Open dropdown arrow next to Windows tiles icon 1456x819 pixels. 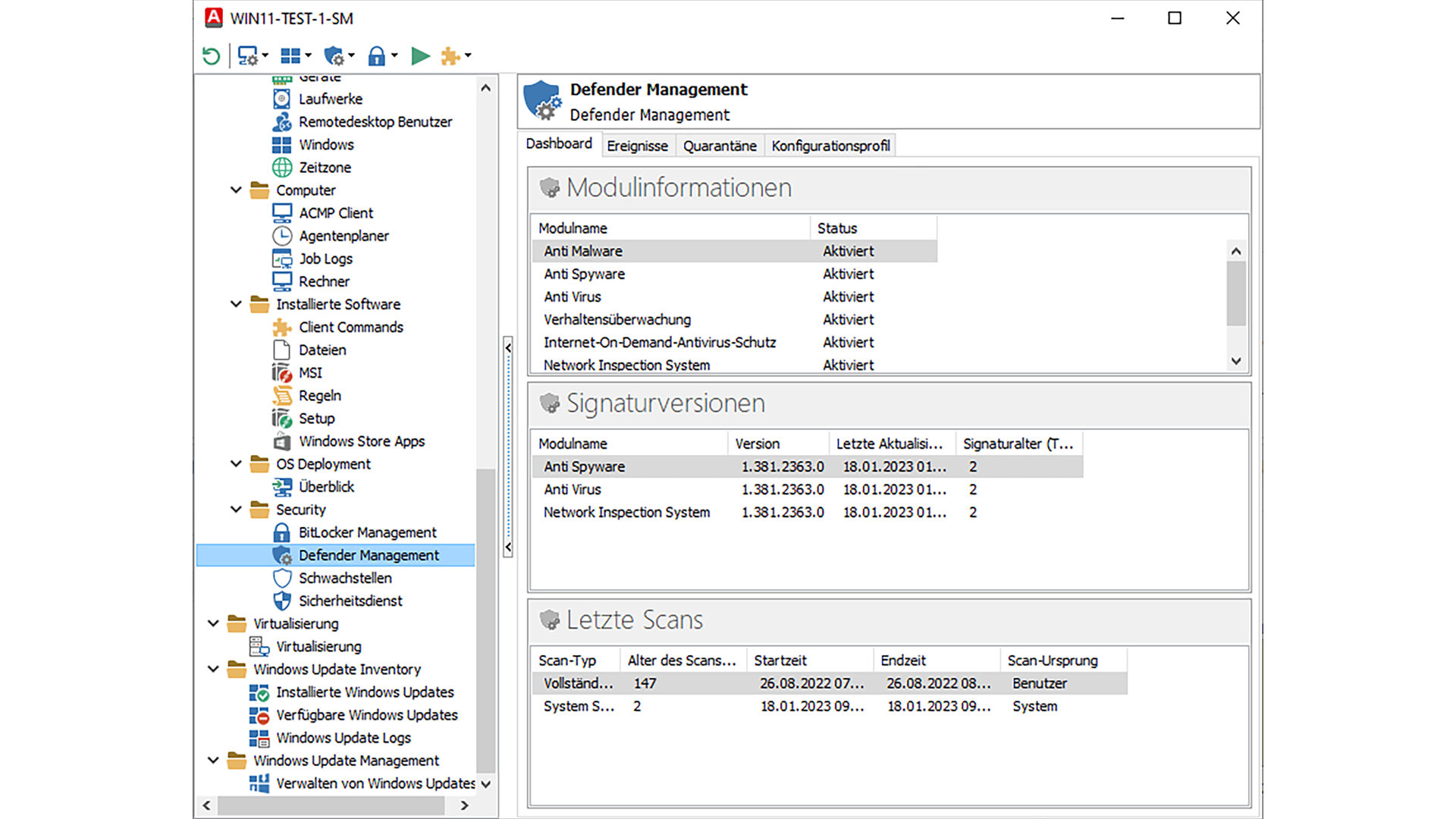308,55
